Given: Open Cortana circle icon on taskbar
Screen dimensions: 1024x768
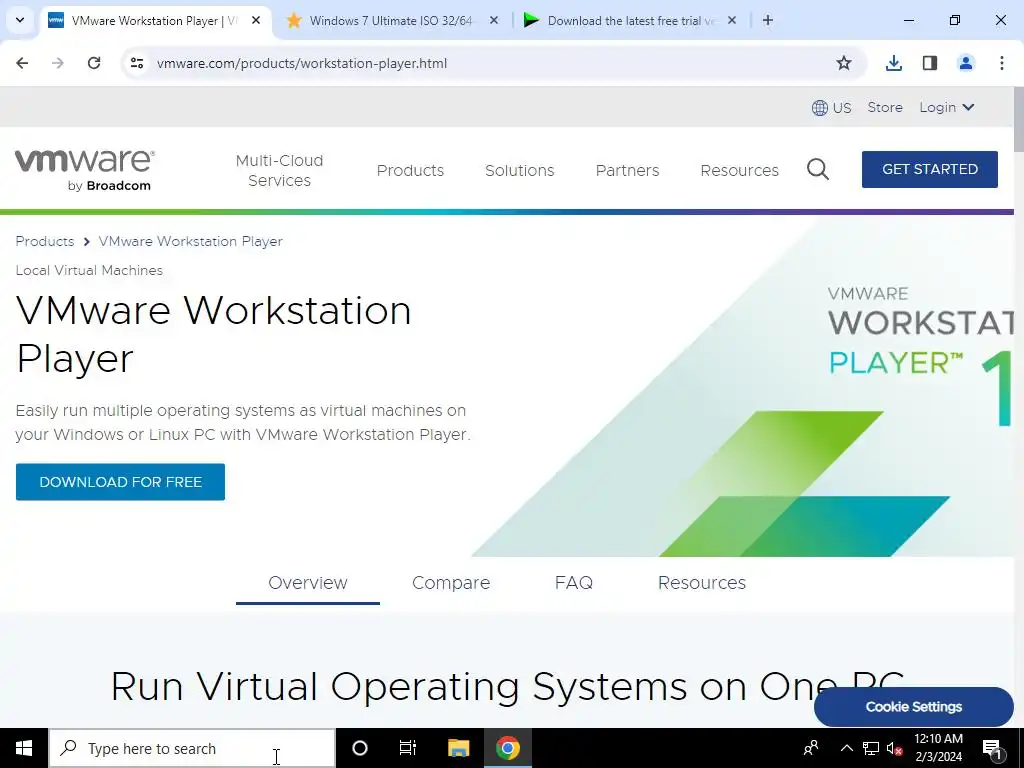Looking at the screenshot, I should point(360,748).
